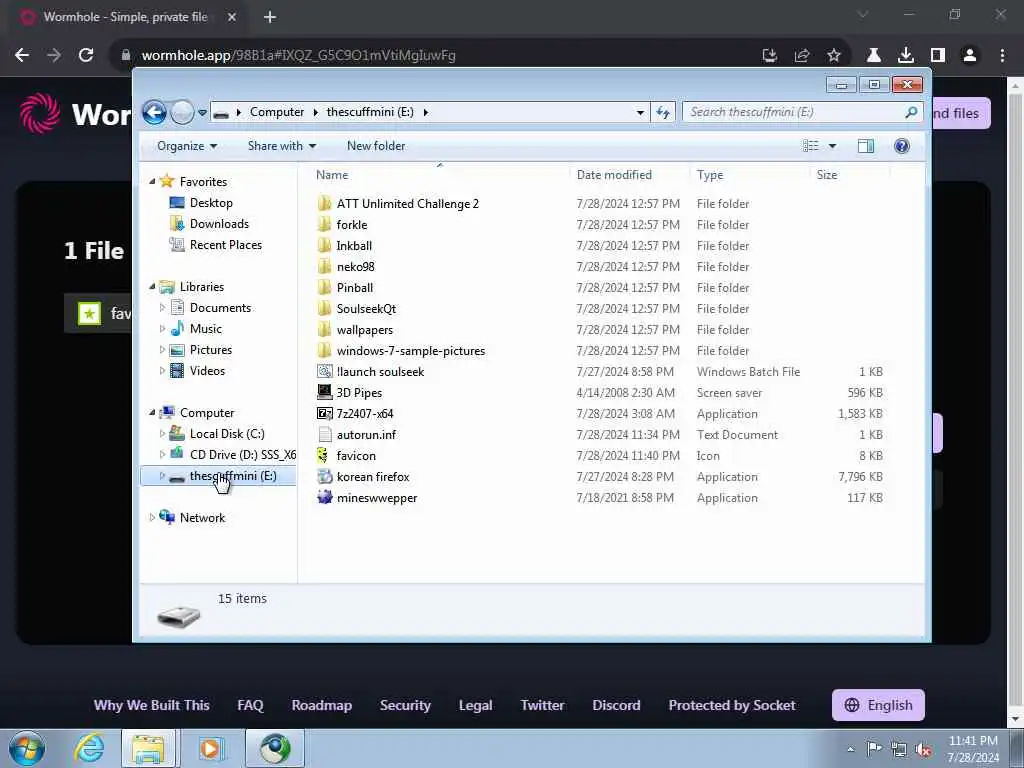This screenshot has height=768, width=1024.
Task: Open browser downloads icon
Action: tap(906, 56)
